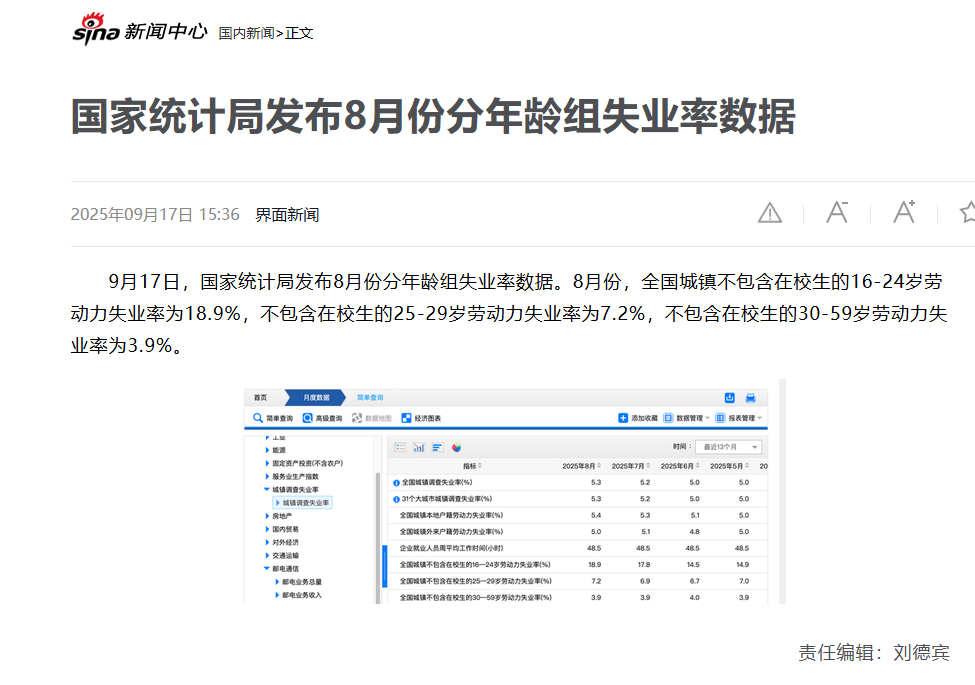In article image, click 16—24岁劳动力失业率 row label
Screen dimensions: 975x685
[474, 564]
